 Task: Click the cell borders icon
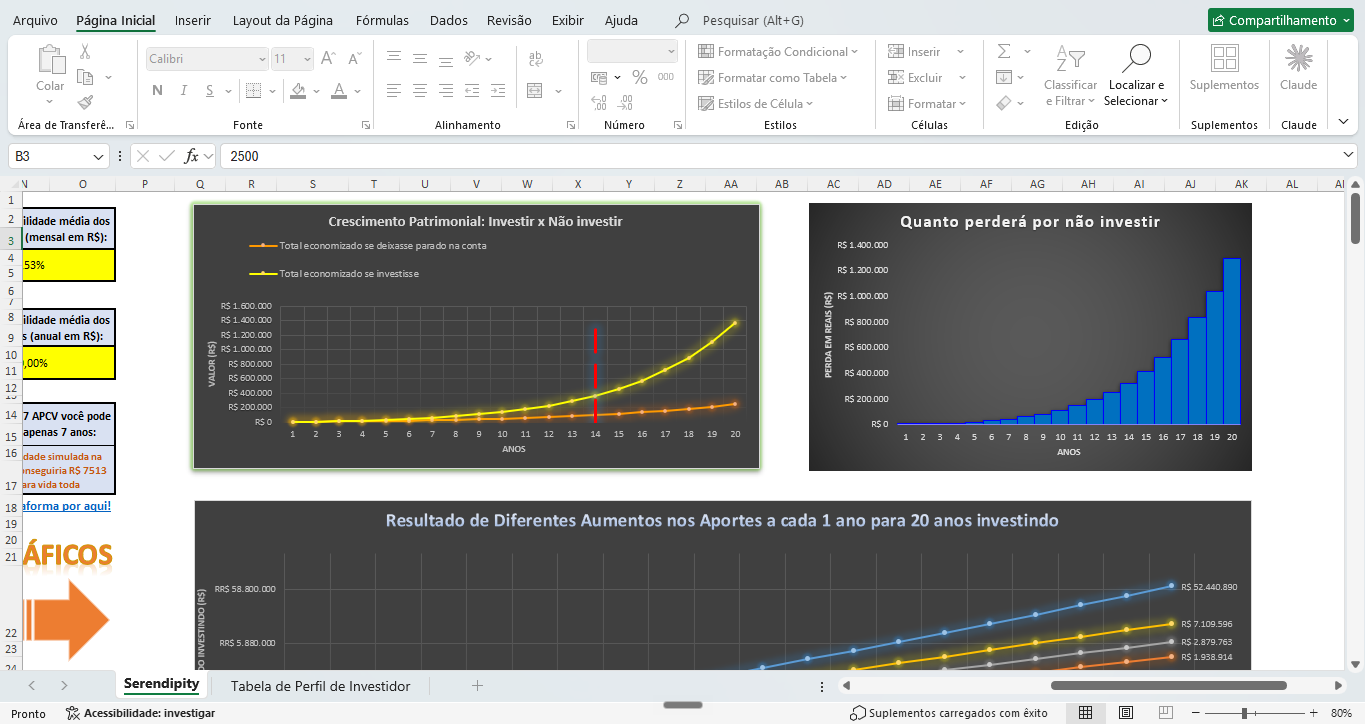253,91
